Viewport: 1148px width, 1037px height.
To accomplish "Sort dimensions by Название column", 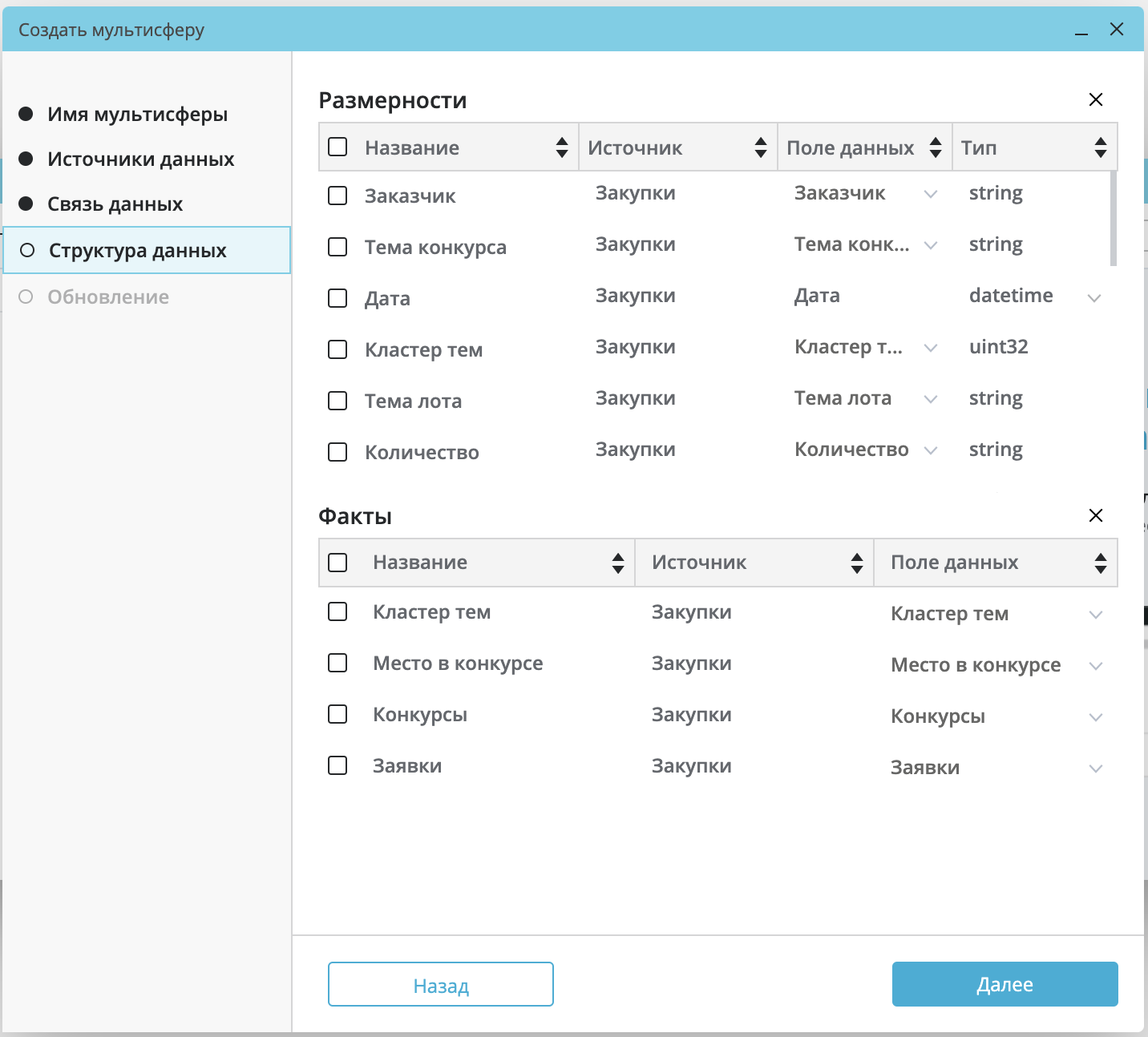I will point(561,147).
